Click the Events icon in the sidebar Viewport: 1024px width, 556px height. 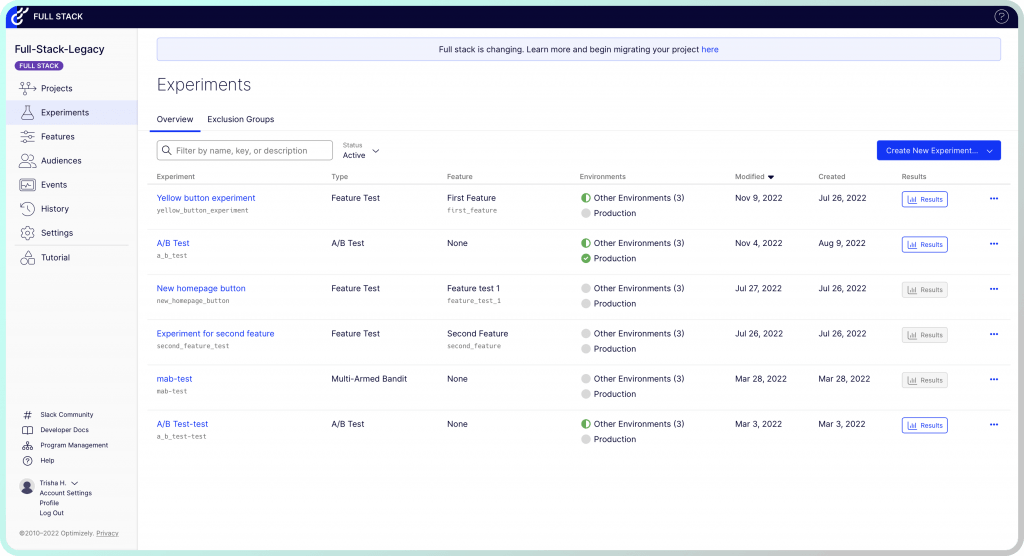(28, 185)
